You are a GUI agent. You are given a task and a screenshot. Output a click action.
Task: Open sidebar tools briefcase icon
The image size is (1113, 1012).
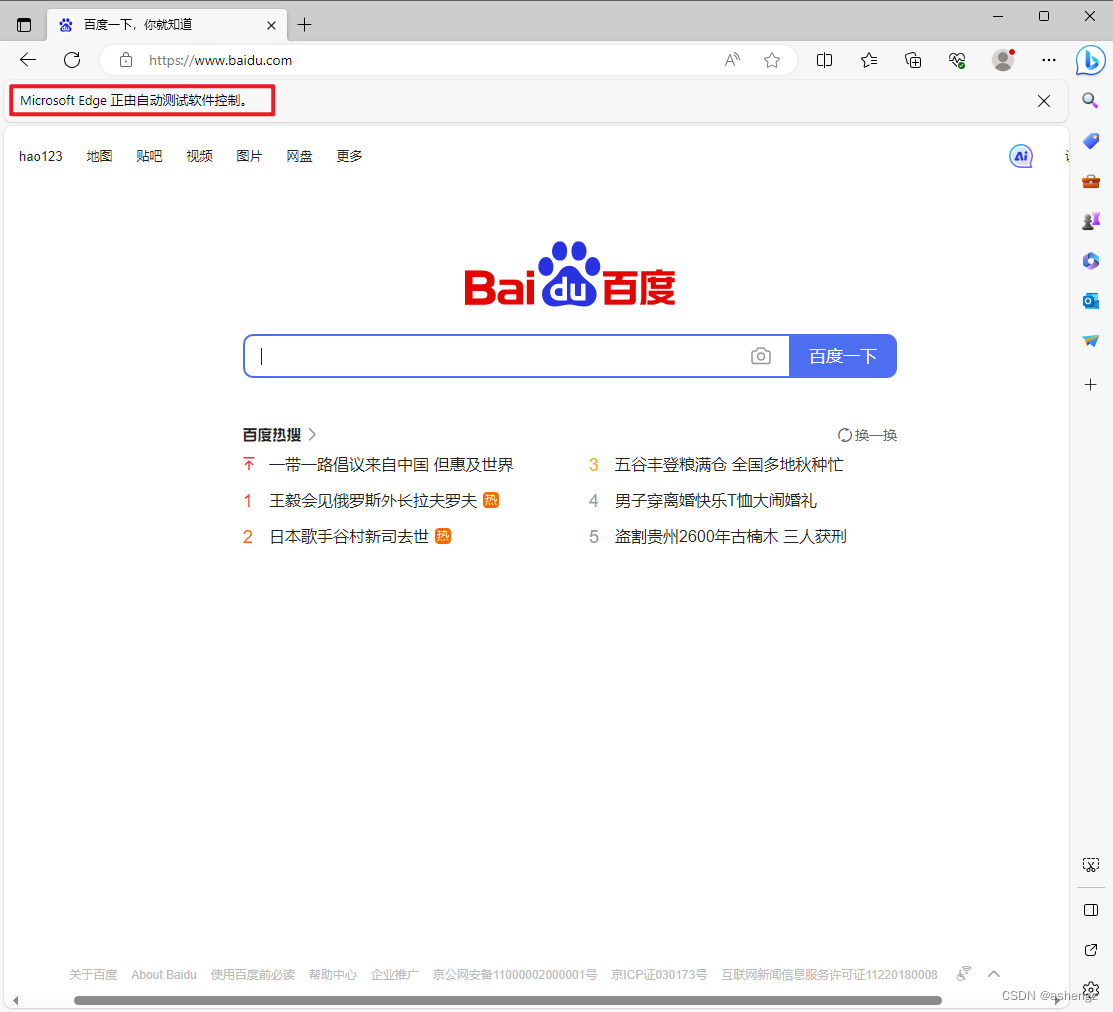pyautogui.click(x=1091, y=181)
